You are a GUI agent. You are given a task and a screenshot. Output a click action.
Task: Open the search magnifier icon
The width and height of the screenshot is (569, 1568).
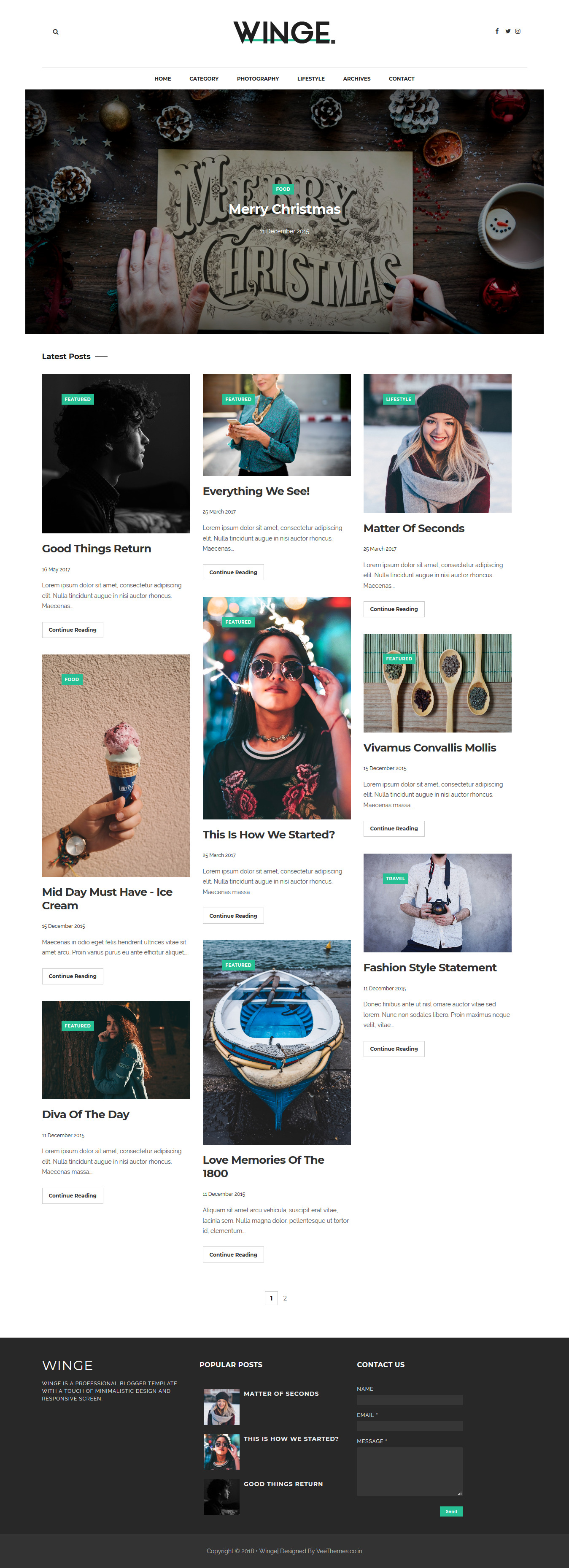(55, 32)
